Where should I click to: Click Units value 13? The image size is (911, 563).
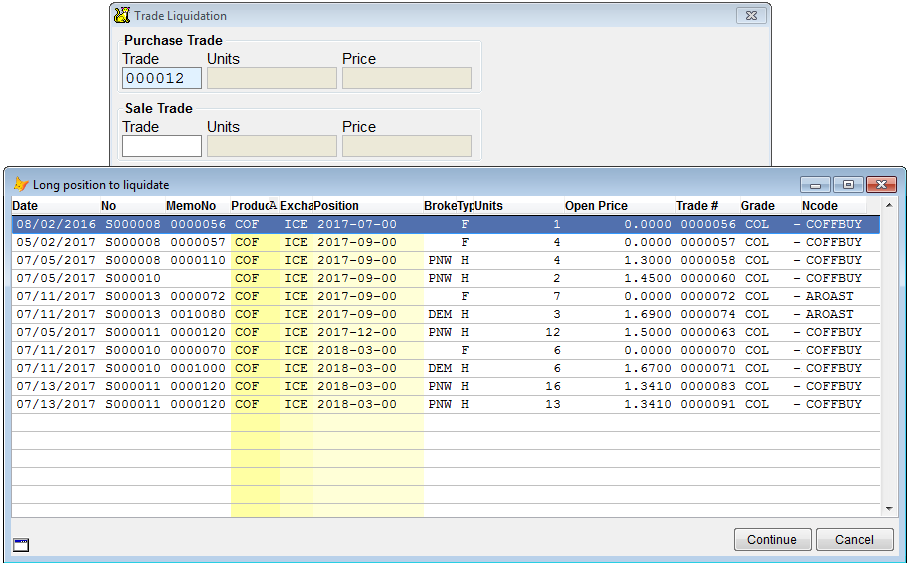553,404
